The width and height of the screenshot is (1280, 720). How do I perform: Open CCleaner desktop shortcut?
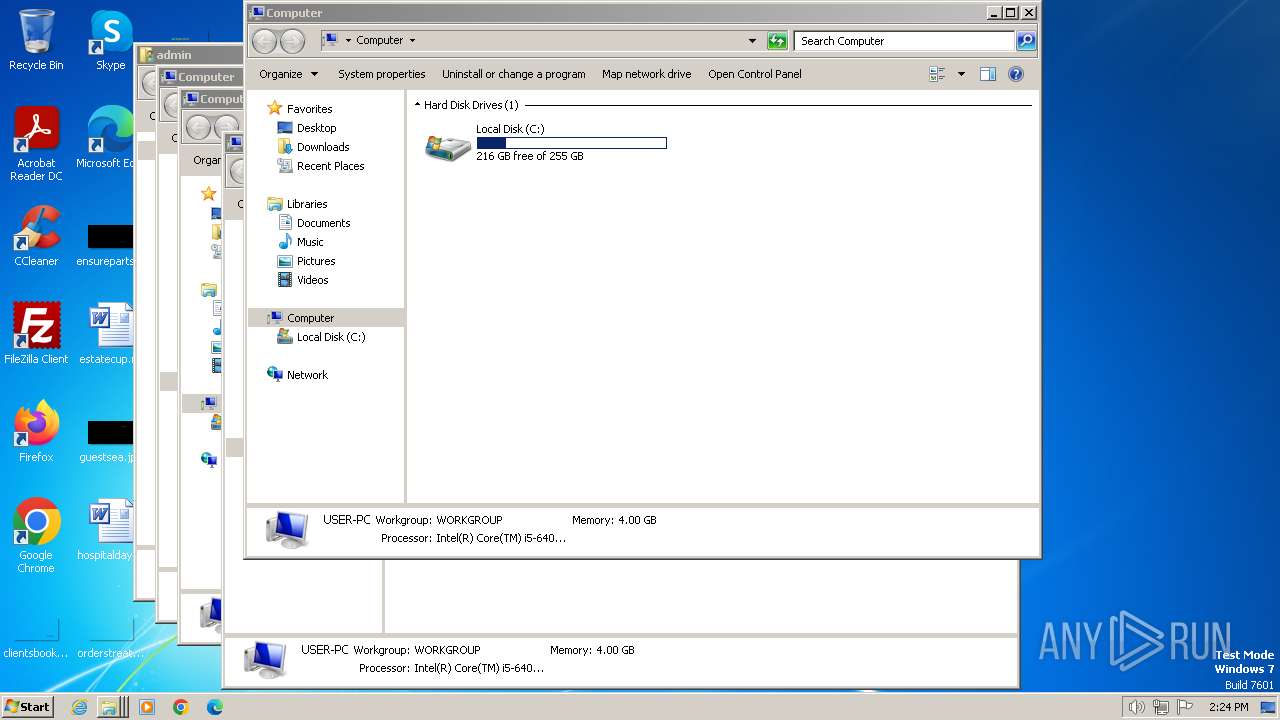(36, 236)
